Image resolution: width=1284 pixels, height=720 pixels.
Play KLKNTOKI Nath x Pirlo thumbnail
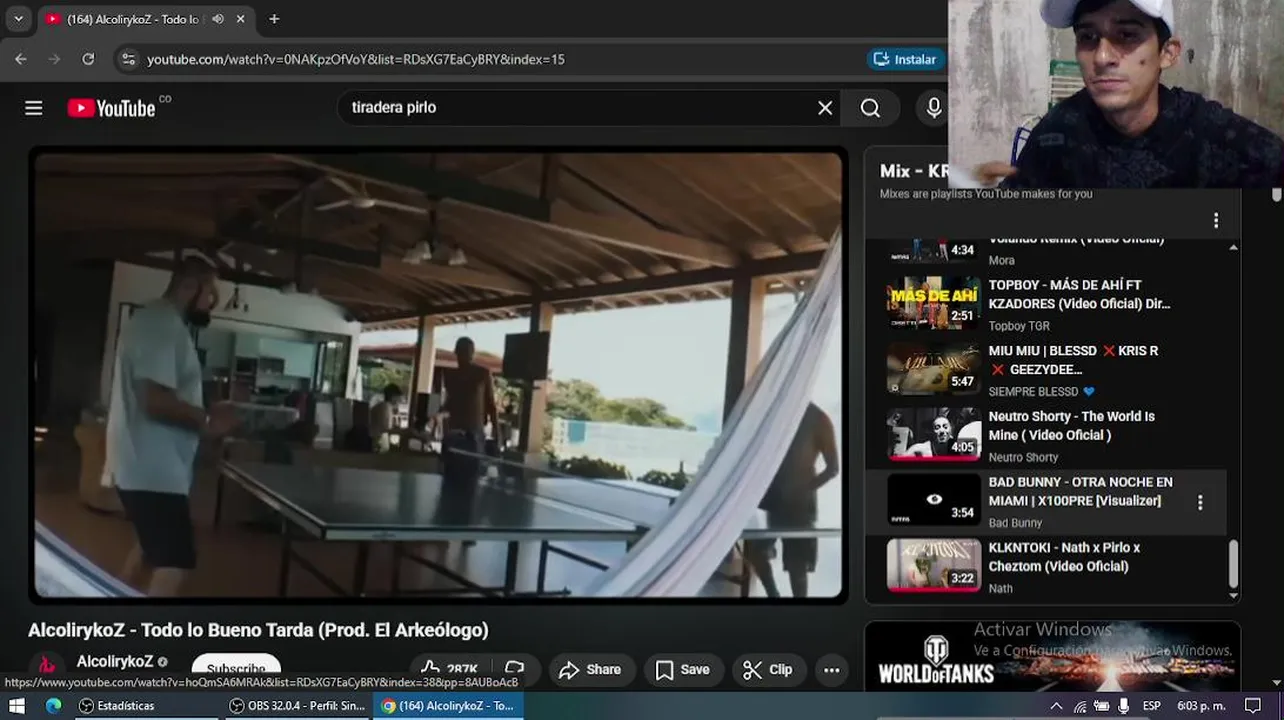pyautogui.click(x=934, y=565)
